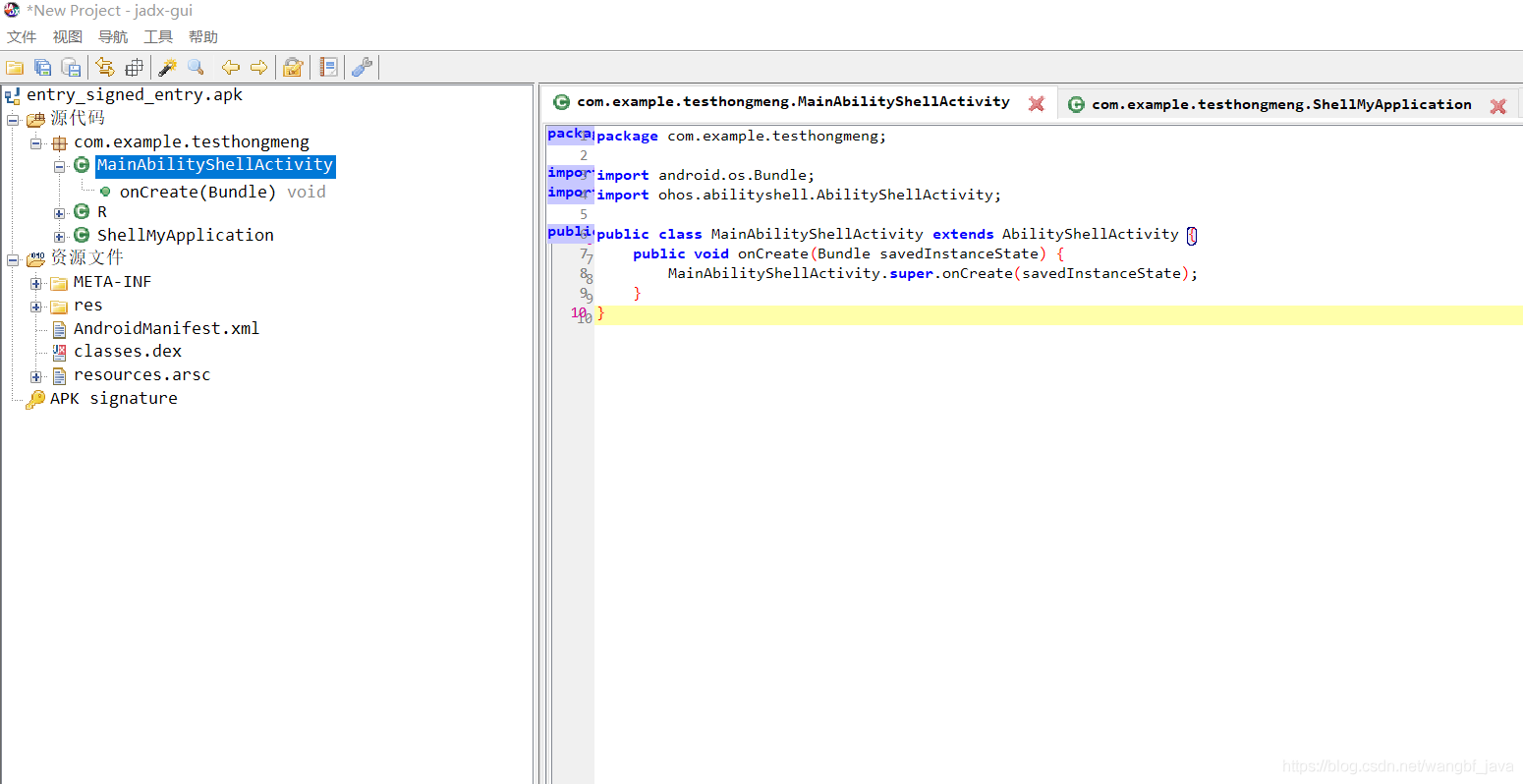This screenshot has height=784, width=1523.
Task: Collapse the com.example.testhongmeng package node
Action: click(36, 143)
